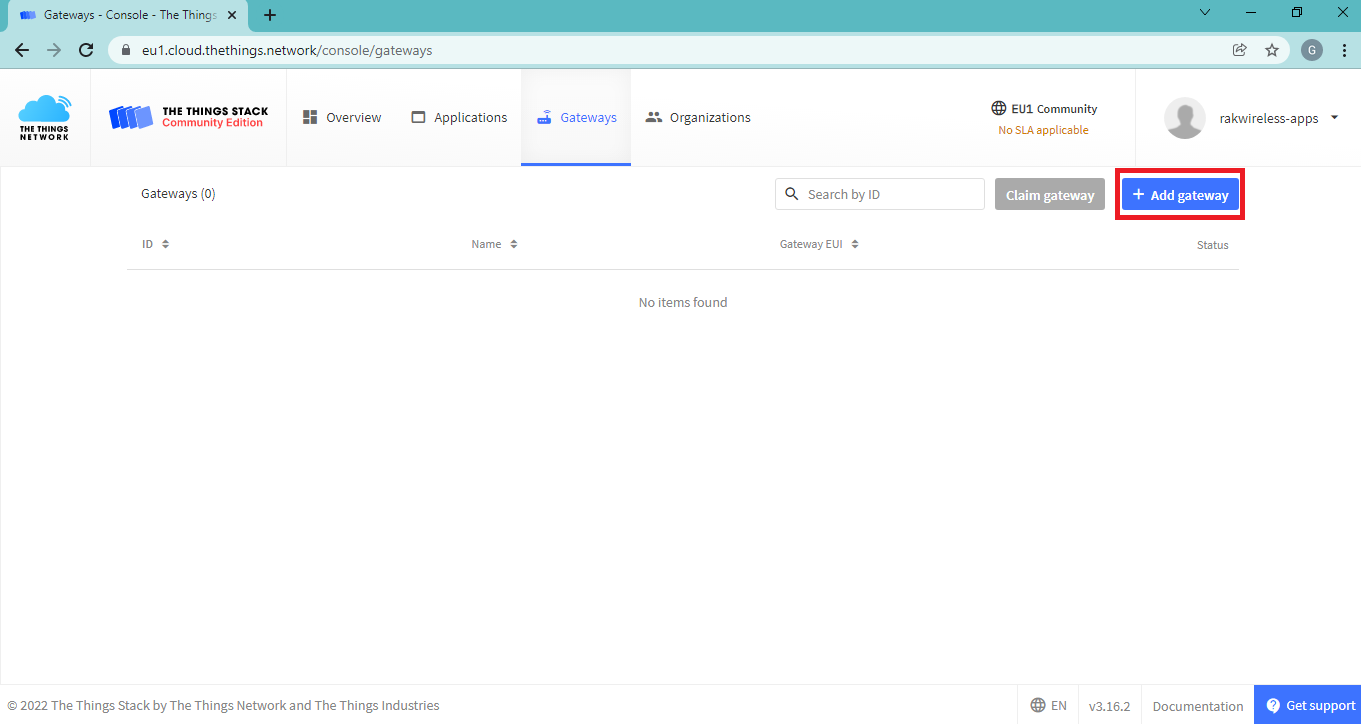The image size is (1361, 724).
Task: Open the Organizations tab
Action: (x=698, y=117)
